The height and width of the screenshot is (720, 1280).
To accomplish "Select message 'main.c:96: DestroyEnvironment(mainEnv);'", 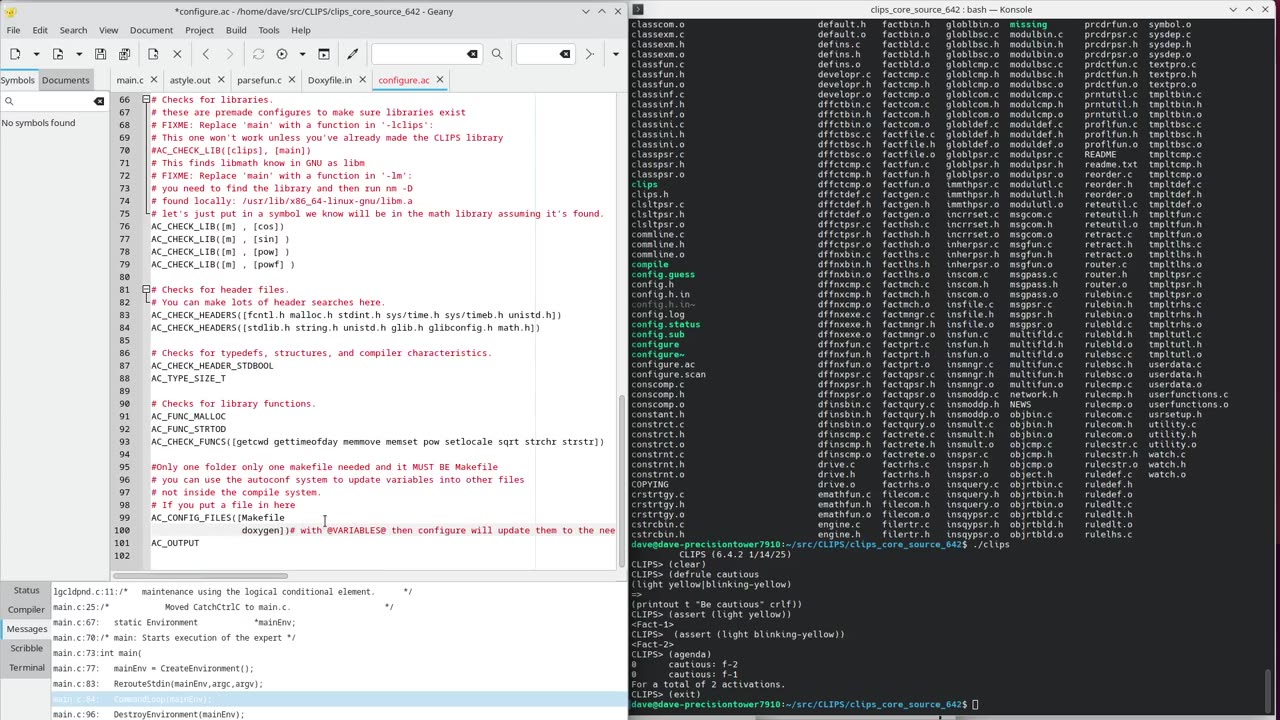I will coord(339,715).
